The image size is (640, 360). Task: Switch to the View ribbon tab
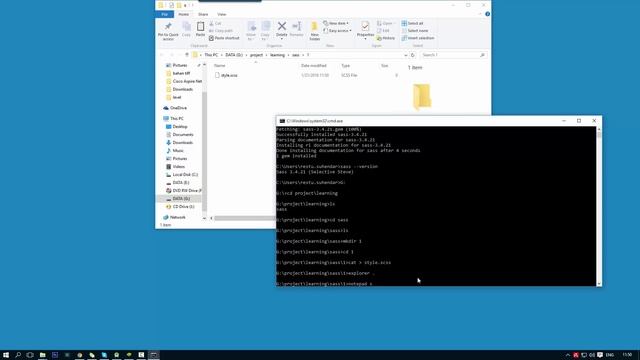[x=222, y=14]
